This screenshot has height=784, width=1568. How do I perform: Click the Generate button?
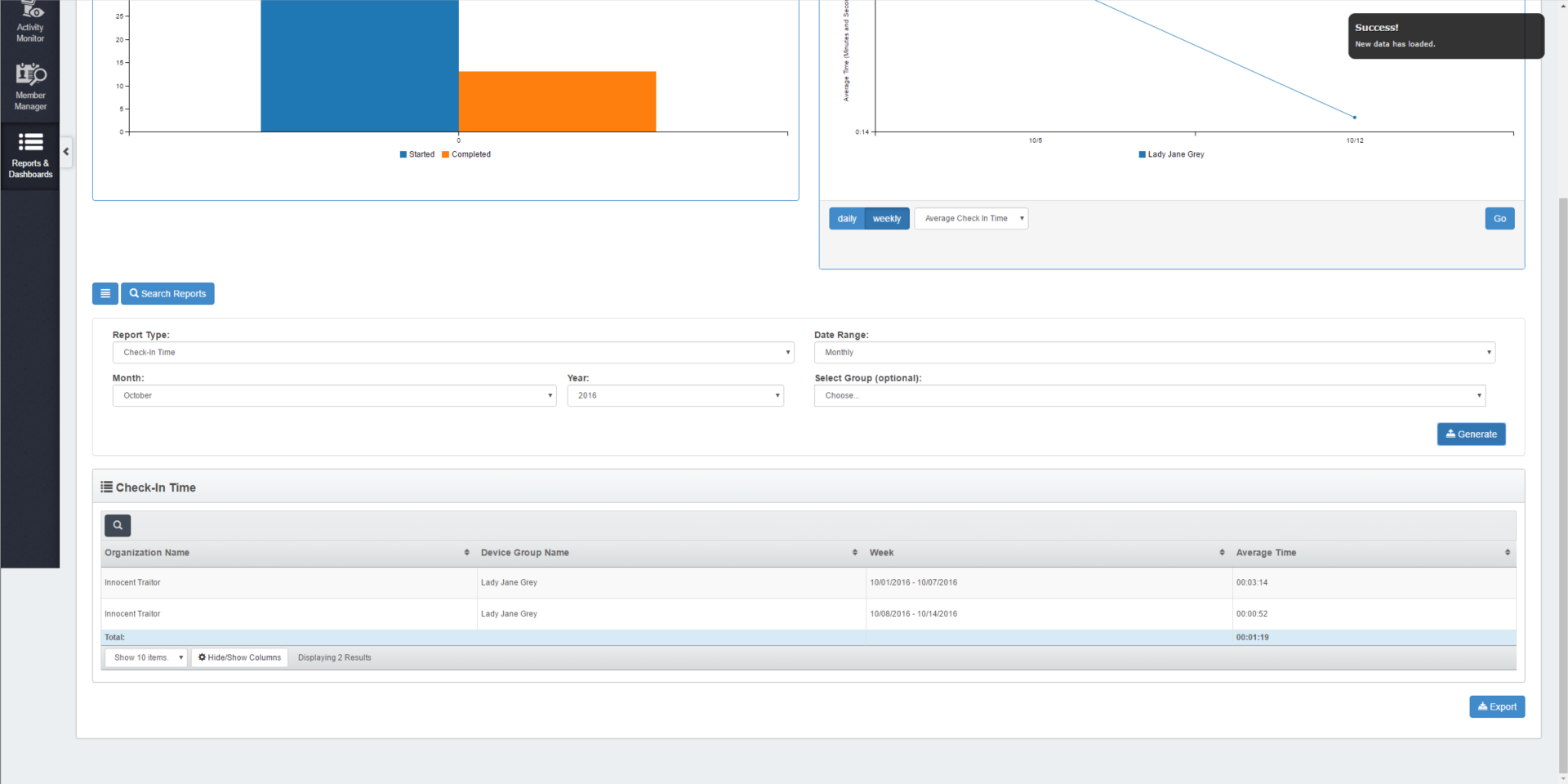[x=1471, y=434]
